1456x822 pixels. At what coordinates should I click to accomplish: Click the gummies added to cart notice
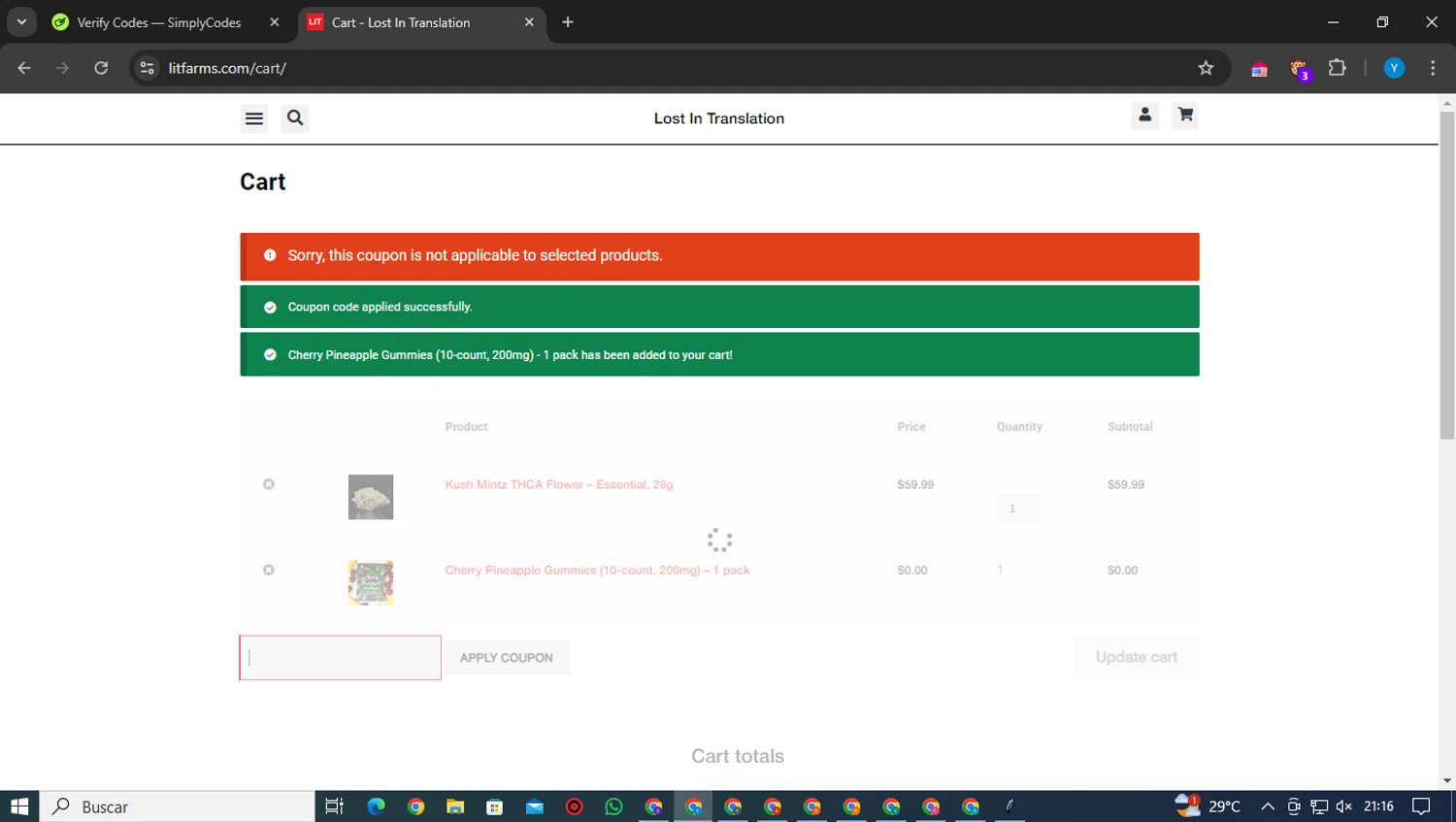[720, 355]
